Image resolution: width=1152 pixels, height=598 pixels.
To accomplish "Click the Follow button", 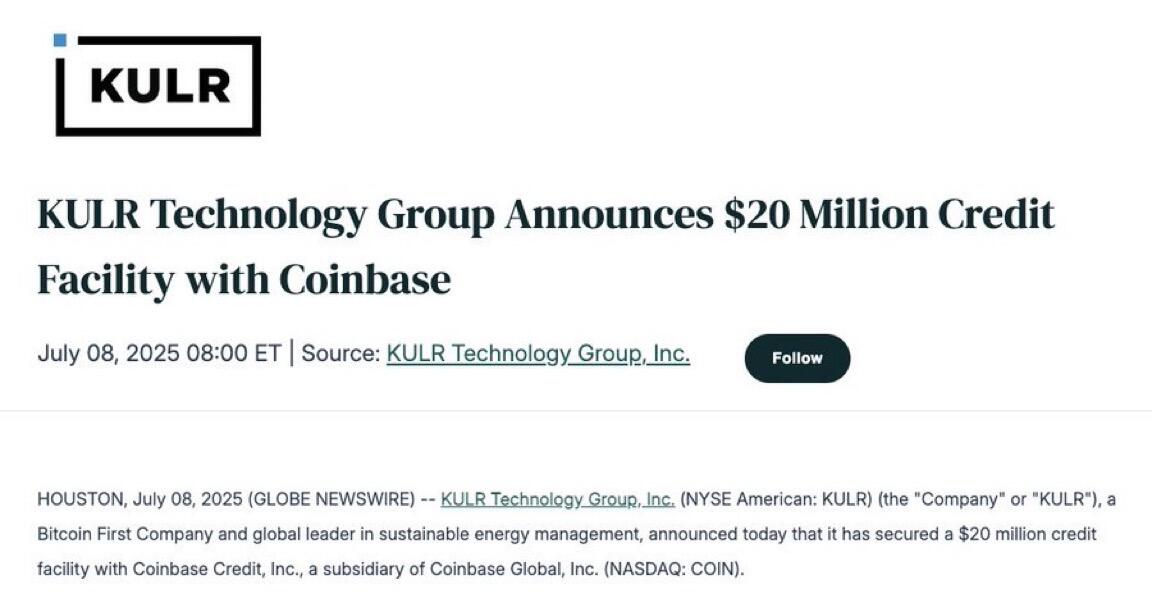I will click(x=797, y=358).
